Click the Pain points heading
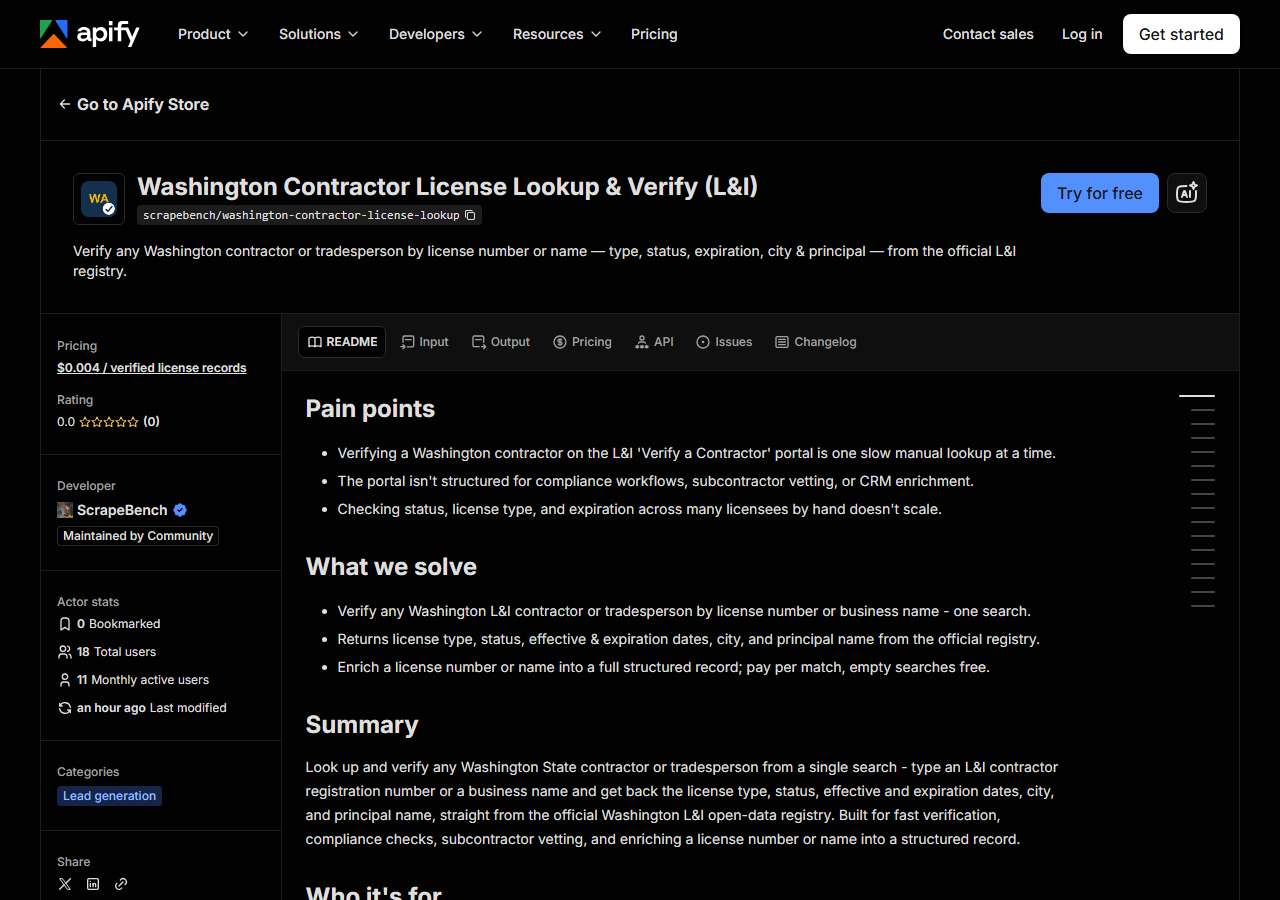The image size is (1280, 900). (x=370, y=409)
